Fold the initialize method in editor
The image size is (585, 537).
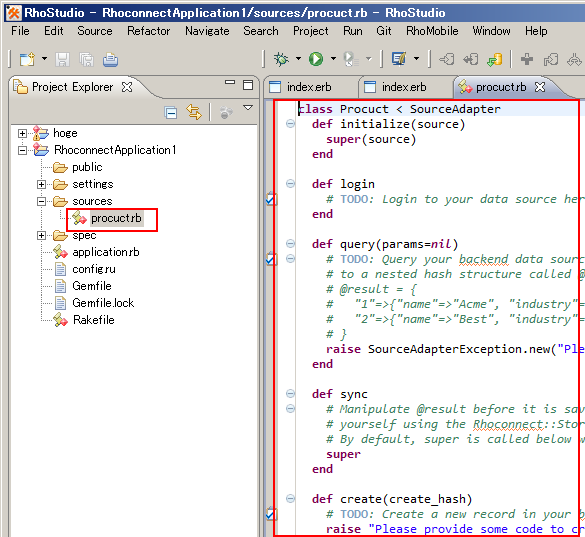pyautogui.click(x=290, y=124)
